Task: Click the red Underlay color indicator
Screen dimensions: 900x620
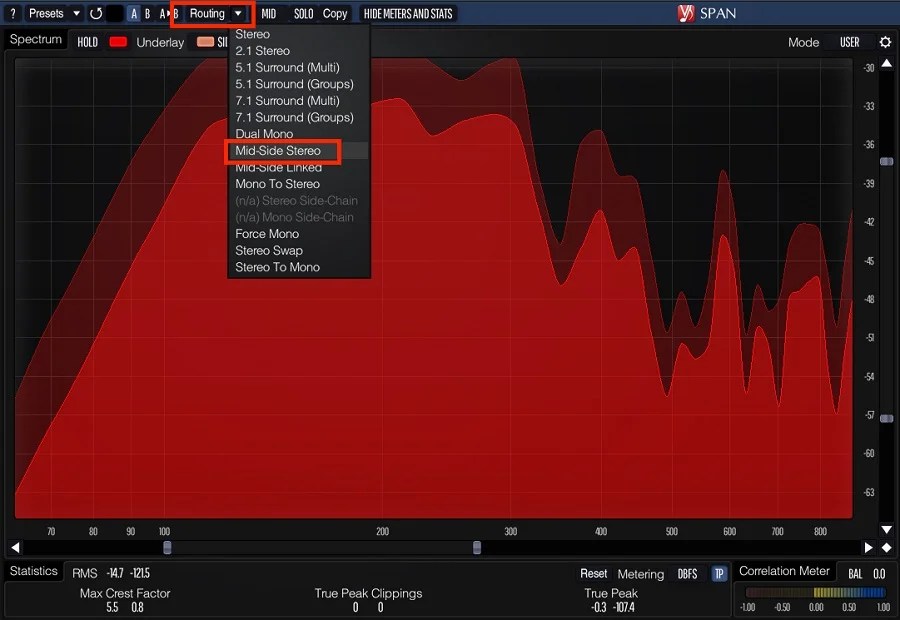Action: click(120, 42)
